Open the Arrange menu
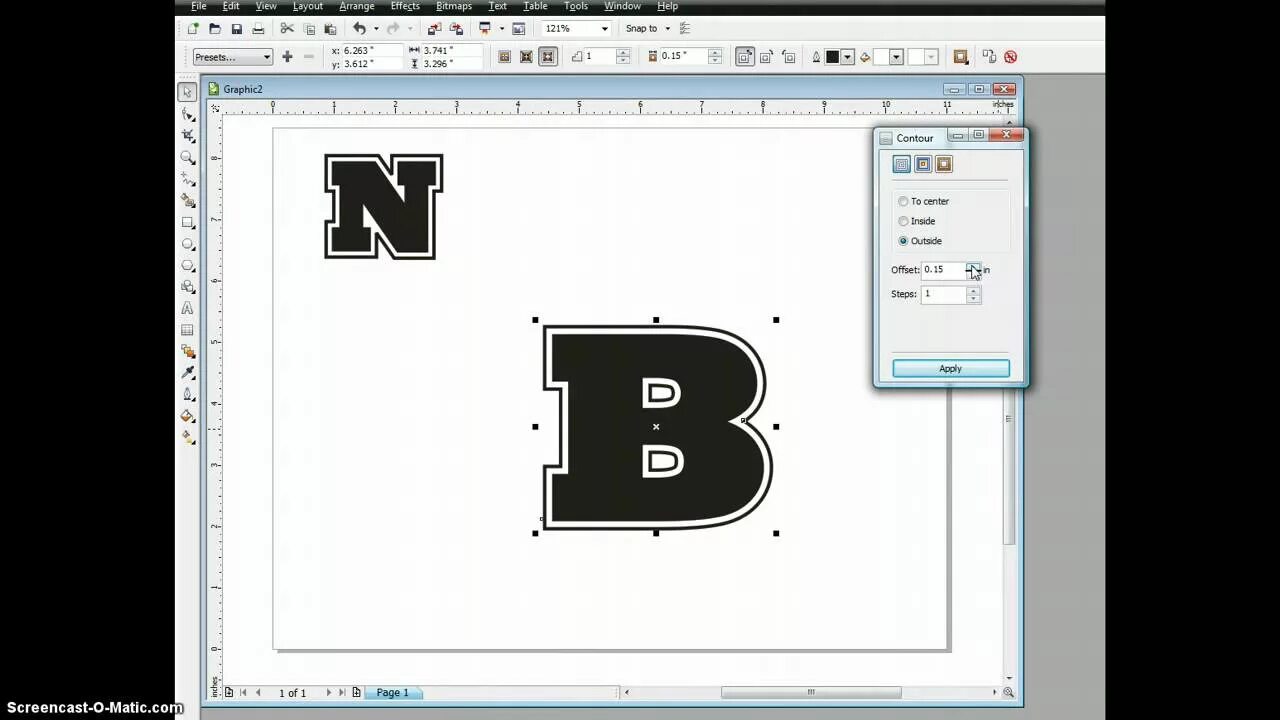This screenshot has height=720, width=1280. (x=357, y=6)
